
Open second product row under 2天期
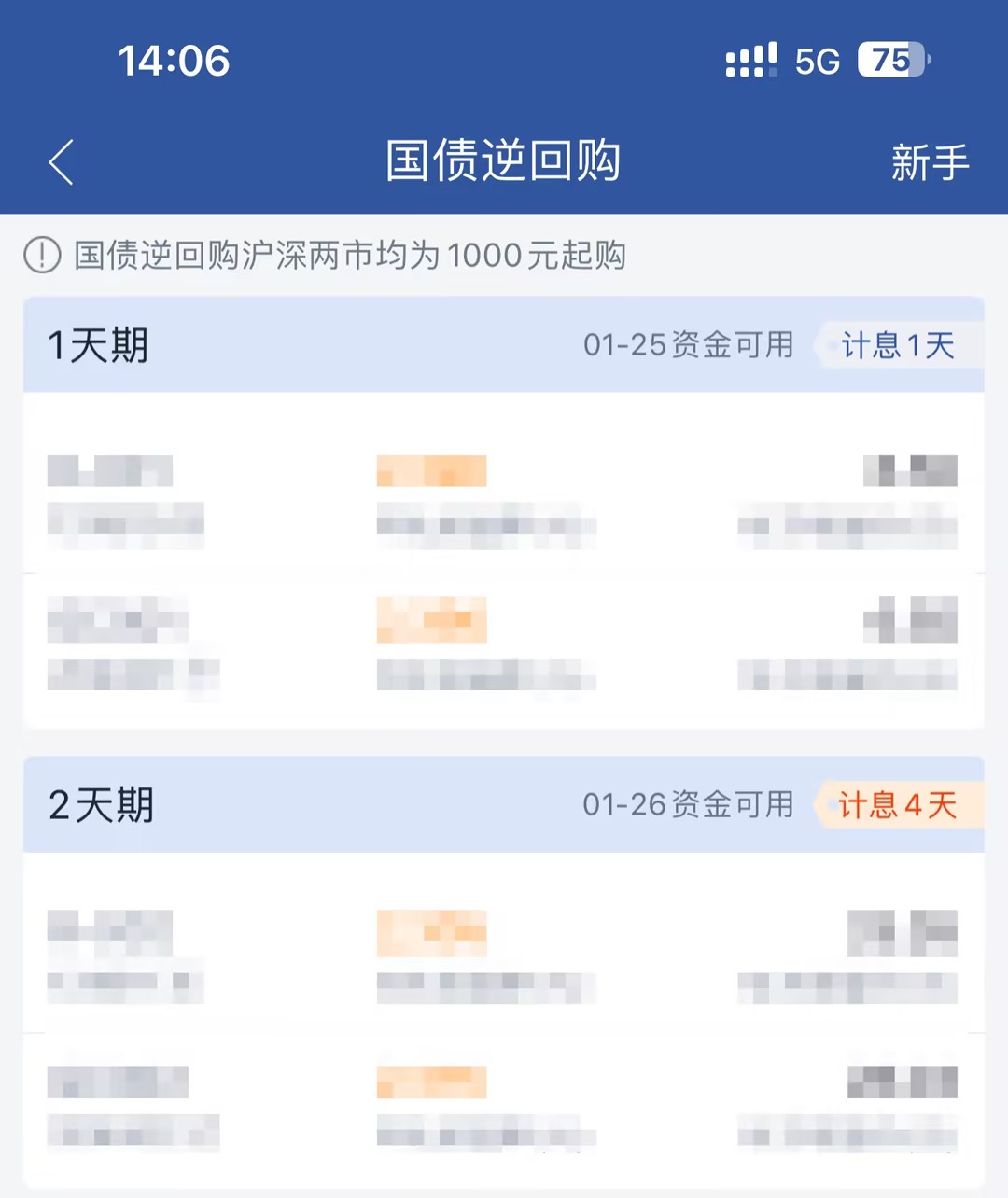click(x=504, y=1106)
